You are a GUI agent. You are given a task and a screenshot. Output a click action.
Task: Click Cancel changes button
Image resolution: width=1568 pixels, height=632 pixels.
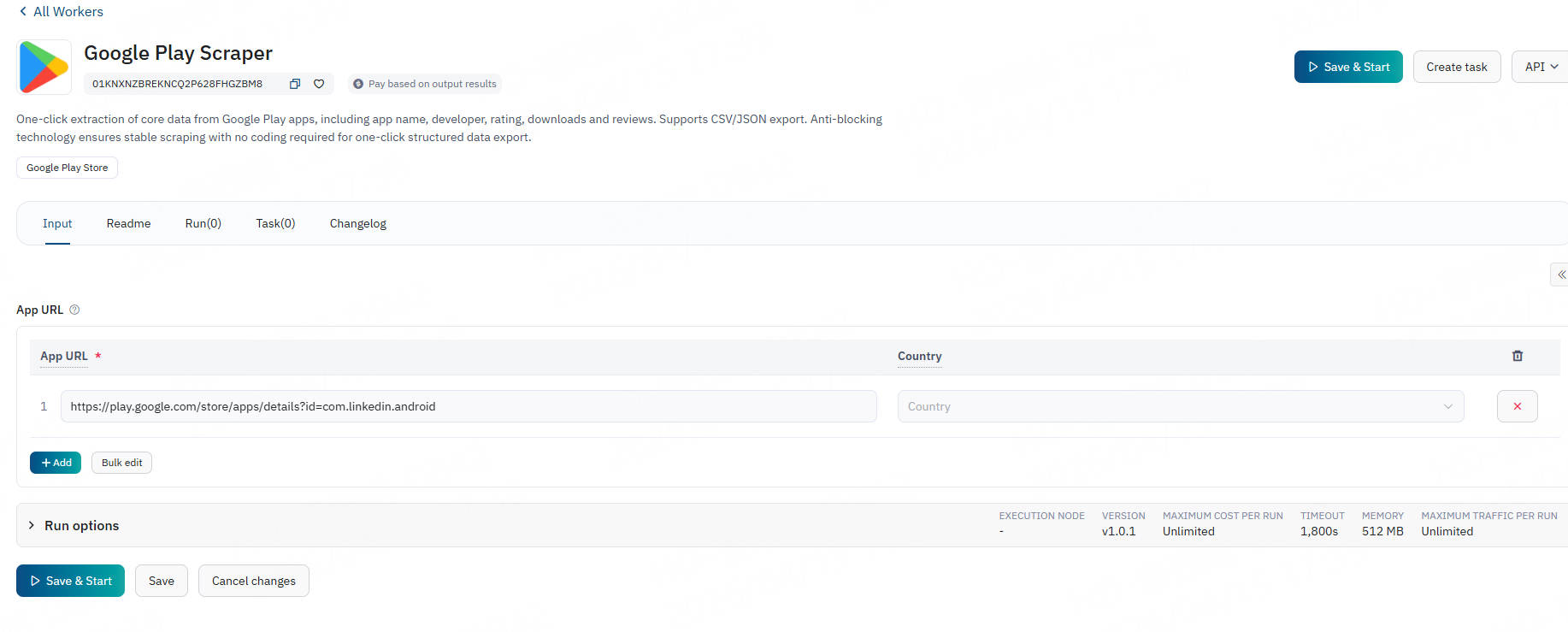pos(253,581)
